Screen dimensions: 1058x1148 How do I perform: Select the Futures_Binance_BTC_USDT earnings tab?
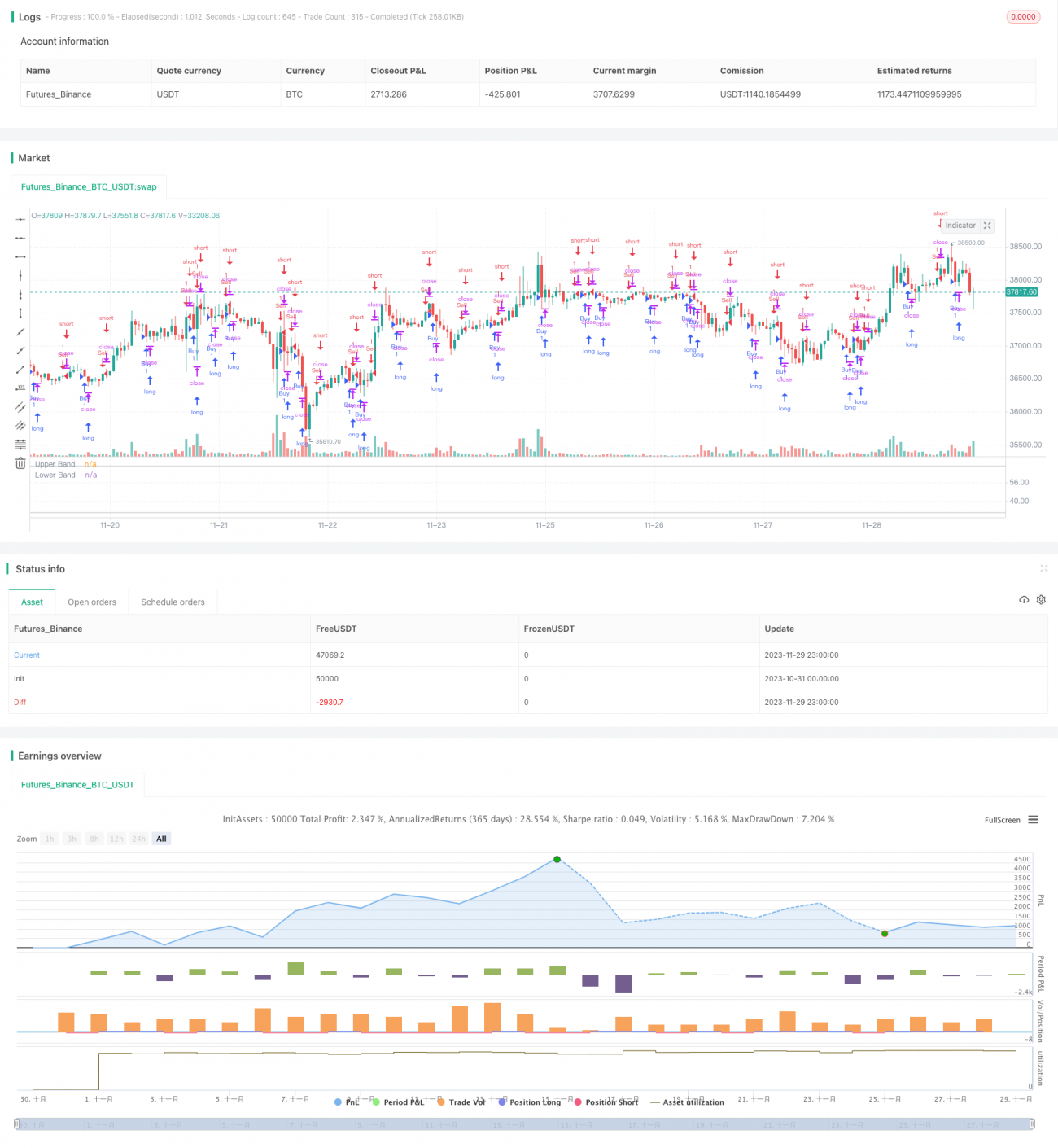[77, 785]
